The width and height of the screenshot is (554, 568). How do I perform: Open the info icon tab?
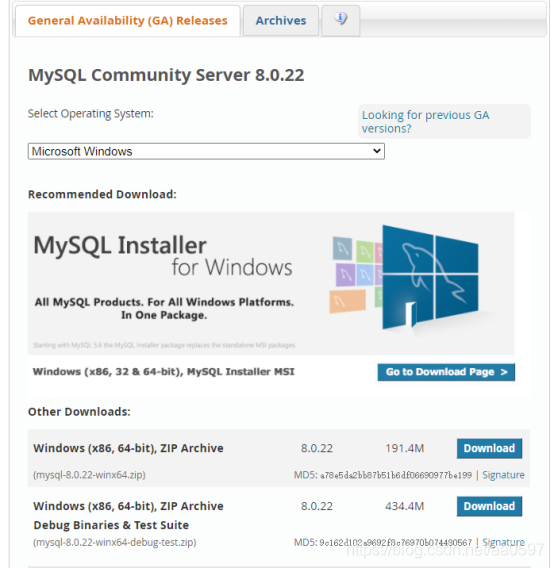[341, 21]
